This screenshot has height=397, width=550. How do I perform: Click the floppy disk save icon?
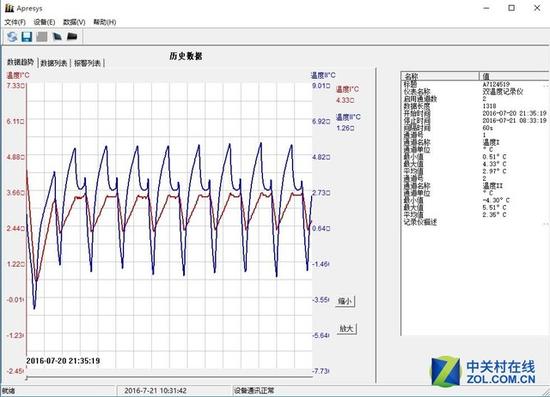27,36
